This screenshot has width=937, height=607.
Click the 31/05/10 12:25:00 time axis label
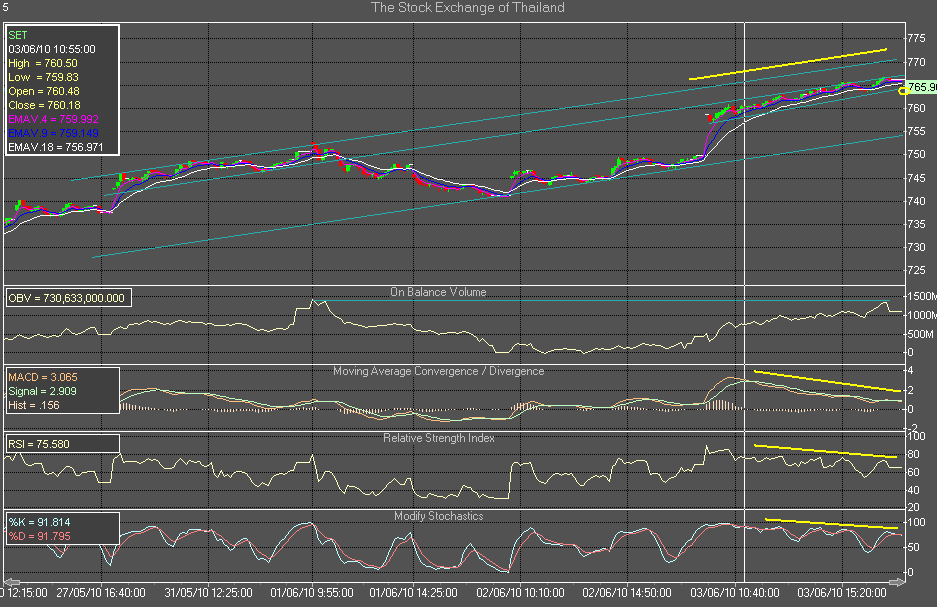[209, 593]
